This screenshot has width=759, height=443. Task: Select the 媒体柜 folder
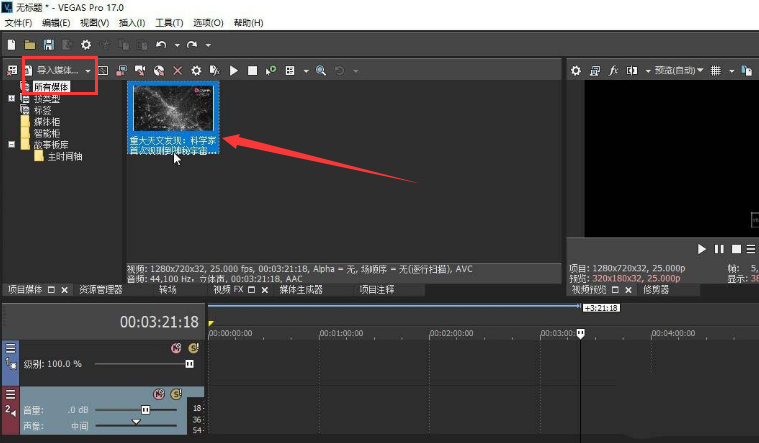coord(46,122)
